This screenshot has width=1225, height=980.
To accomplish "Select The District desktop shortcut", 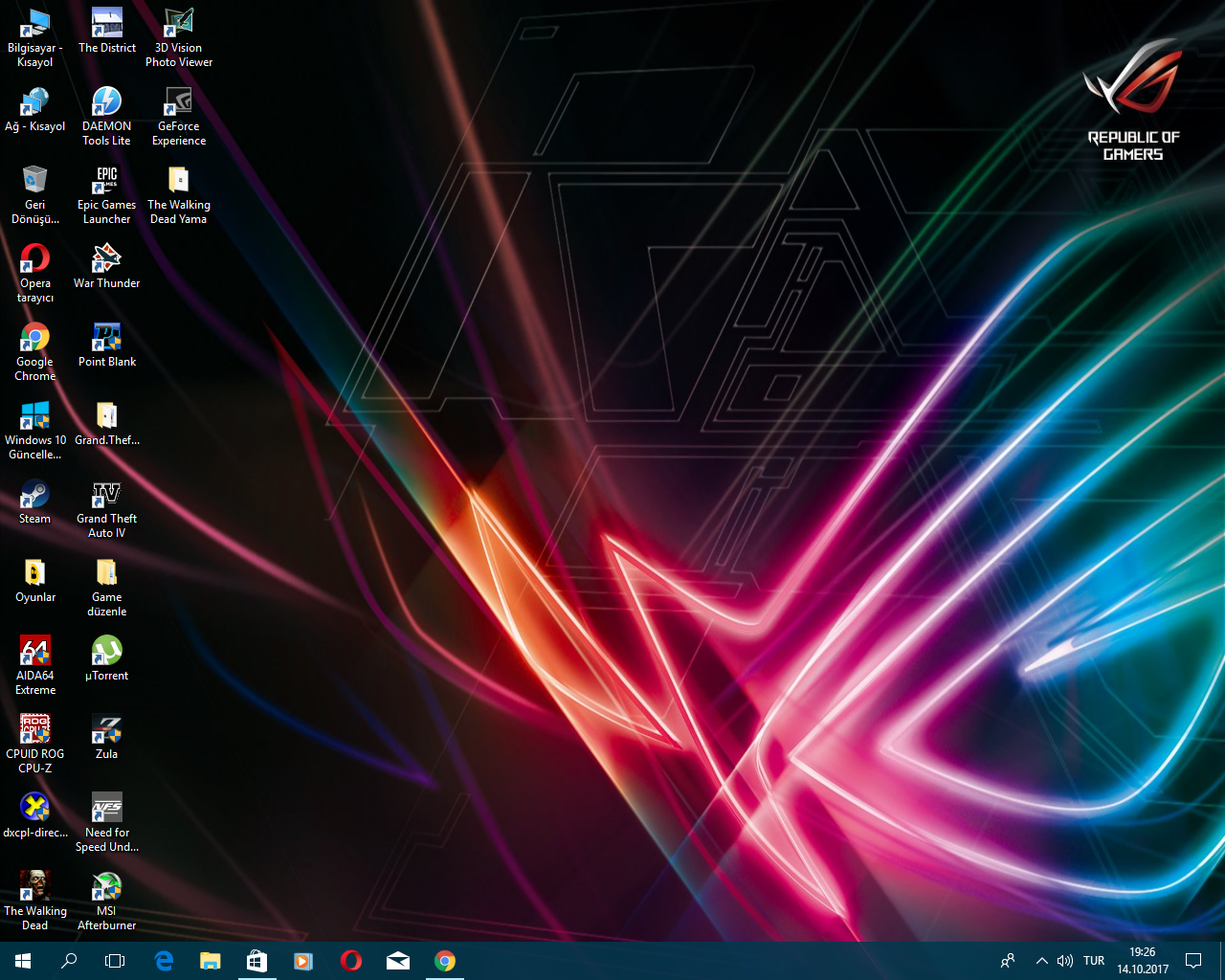I will pos(107,32).
